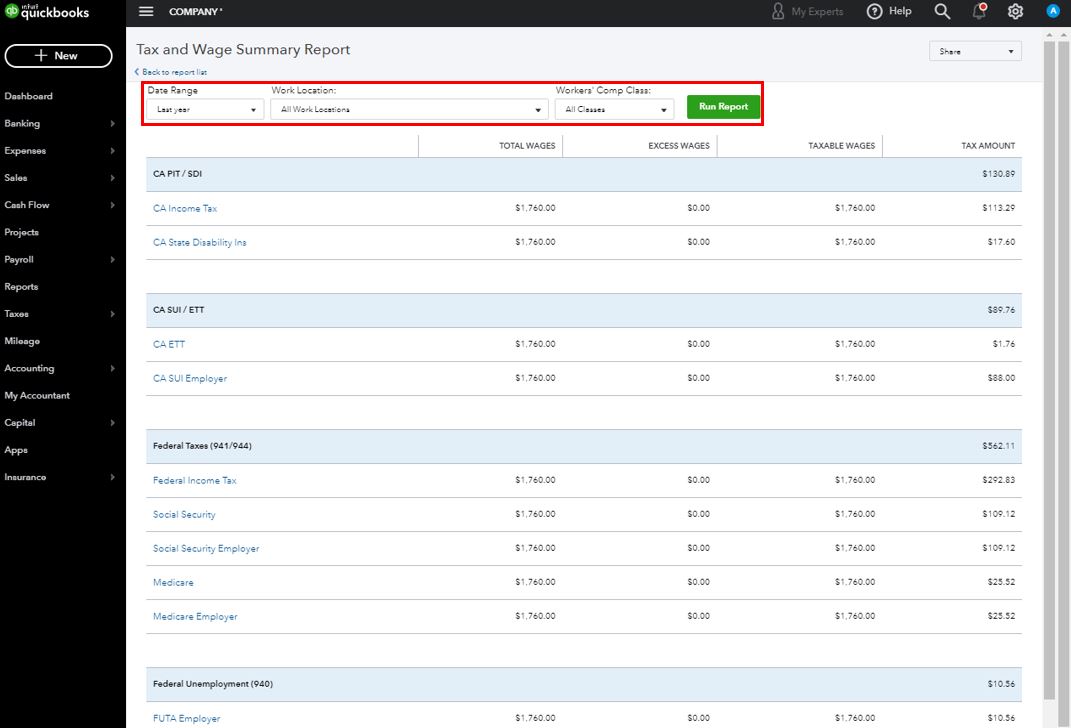Open the Share dropdown
Screen dimensions: 1071x728
pyautogui.click(x=975, y=51)
